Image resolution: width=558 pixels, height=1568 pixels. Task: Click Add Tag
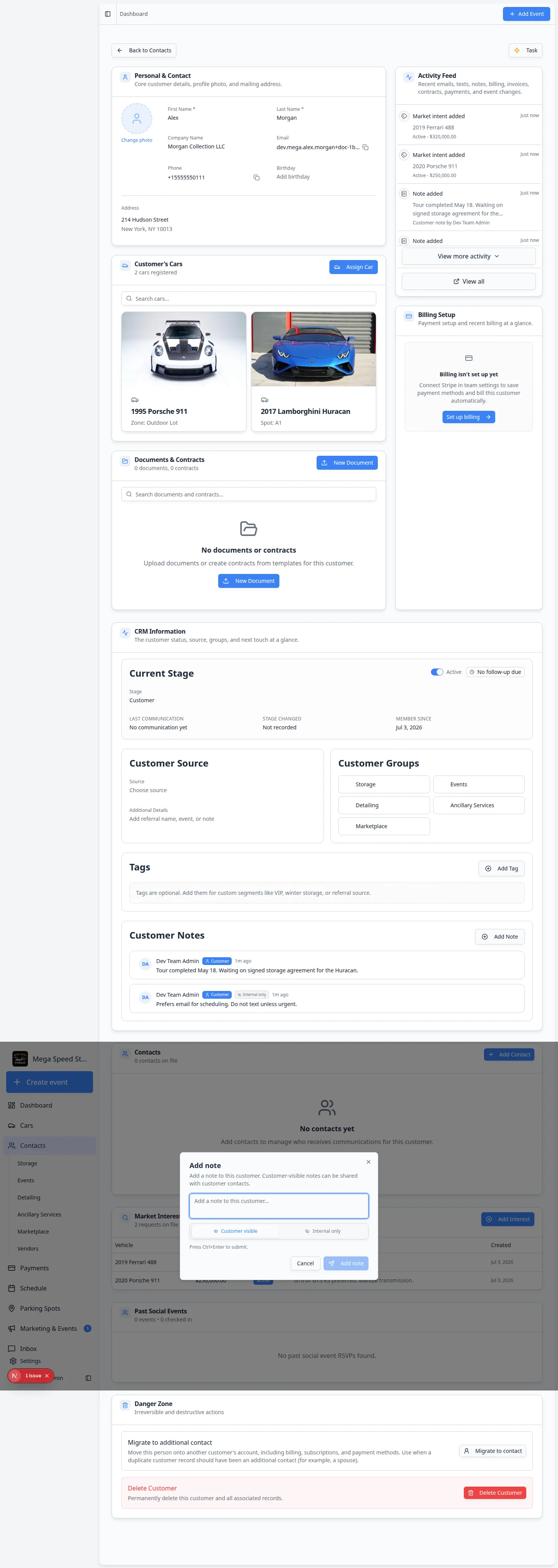point(501,868)
